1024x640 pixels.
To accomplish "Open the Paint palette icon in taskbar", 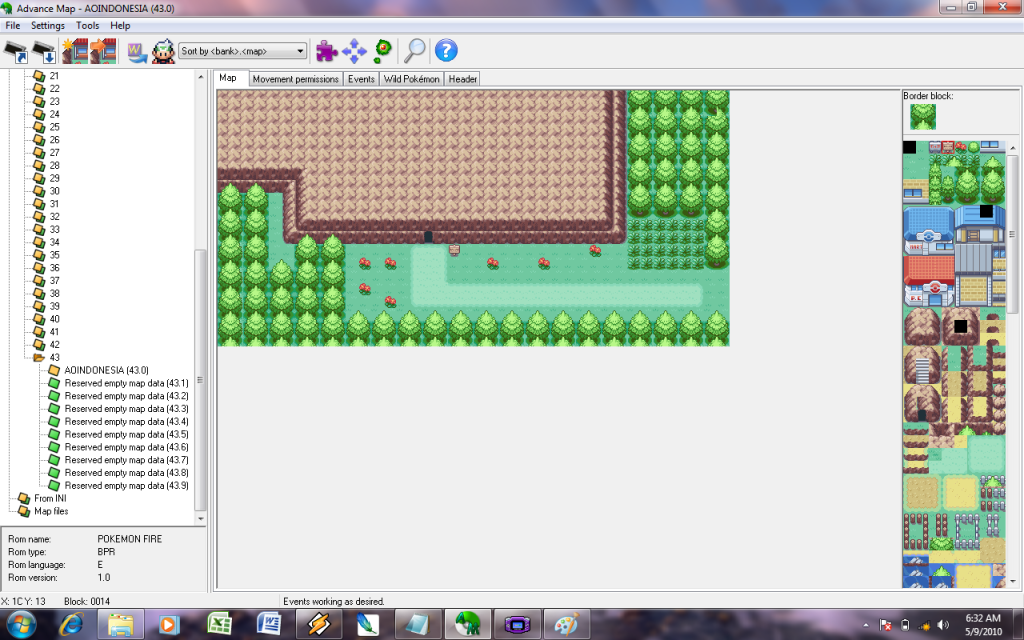I will 566,624.
